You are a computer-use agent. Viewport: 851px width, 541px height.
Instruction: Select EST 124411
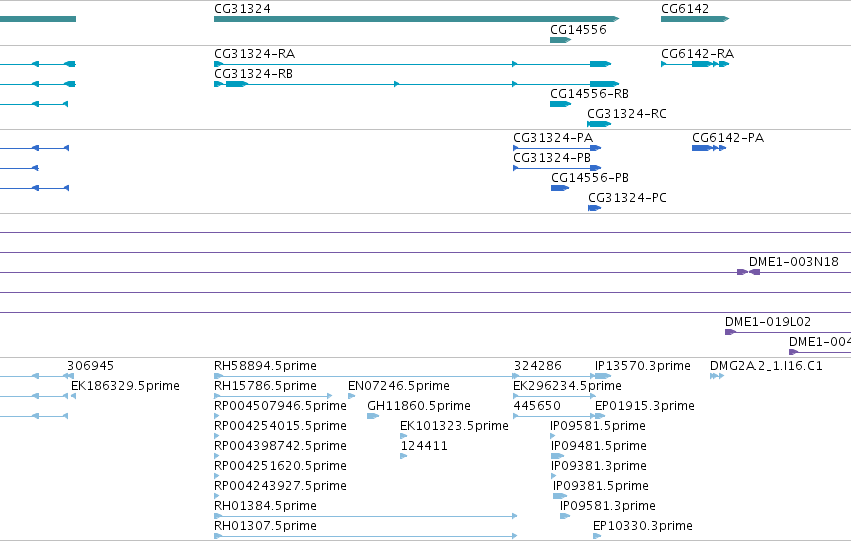[403, 456]
